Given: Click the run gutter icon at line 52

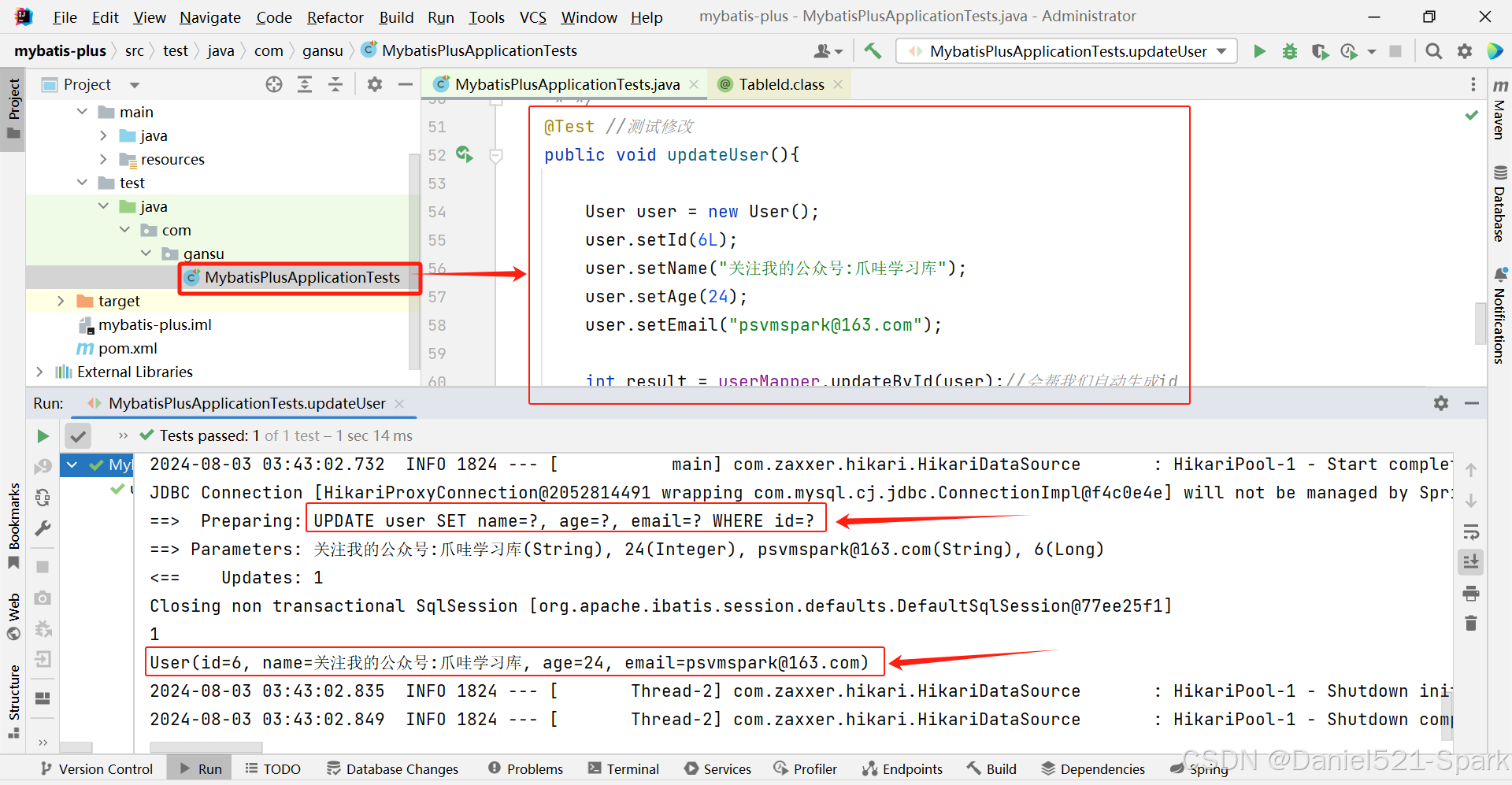Looking at the screenshot, I should 465,154.
